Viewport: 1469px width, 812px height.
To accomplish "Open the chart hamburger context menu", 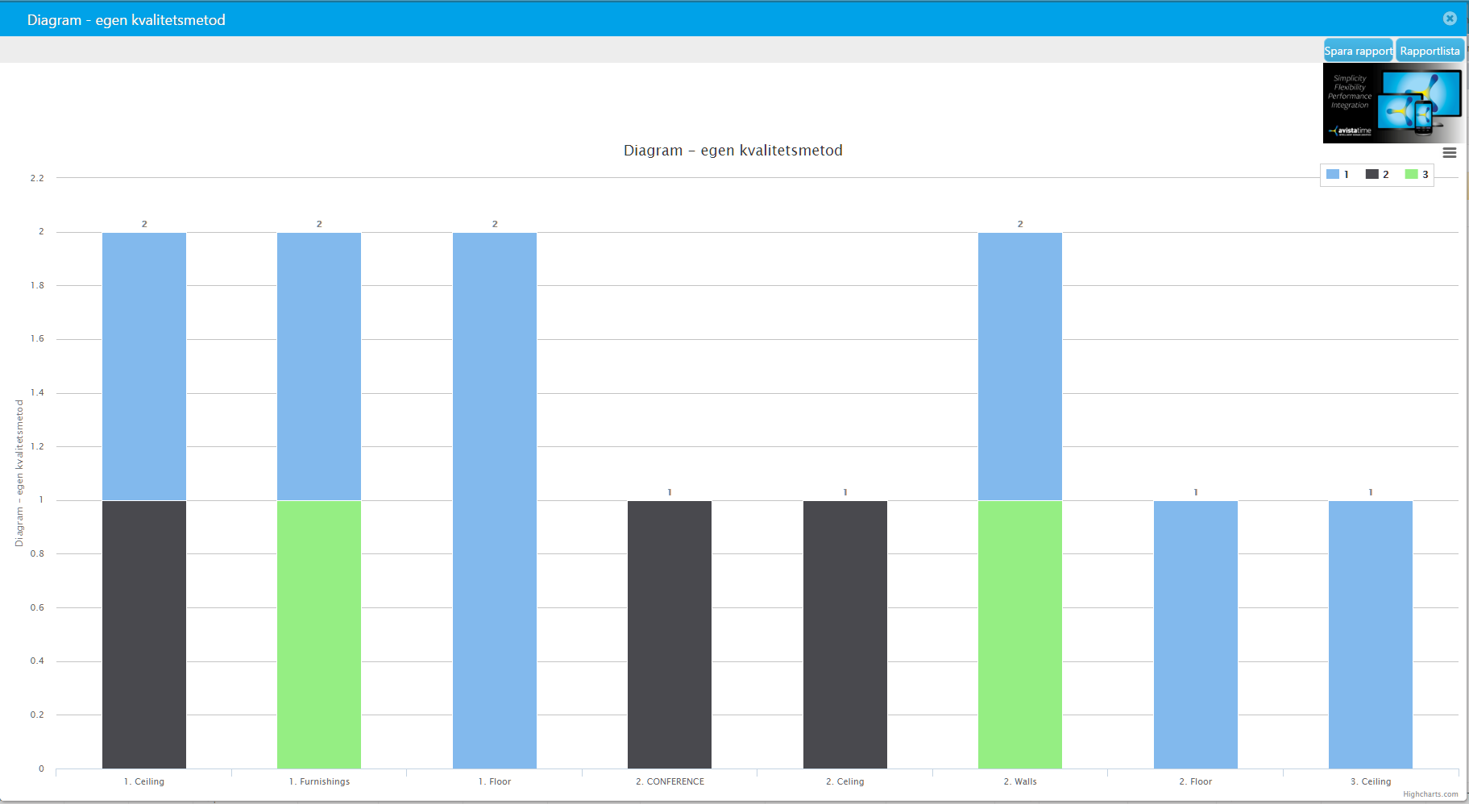I will pos(1449,153).
